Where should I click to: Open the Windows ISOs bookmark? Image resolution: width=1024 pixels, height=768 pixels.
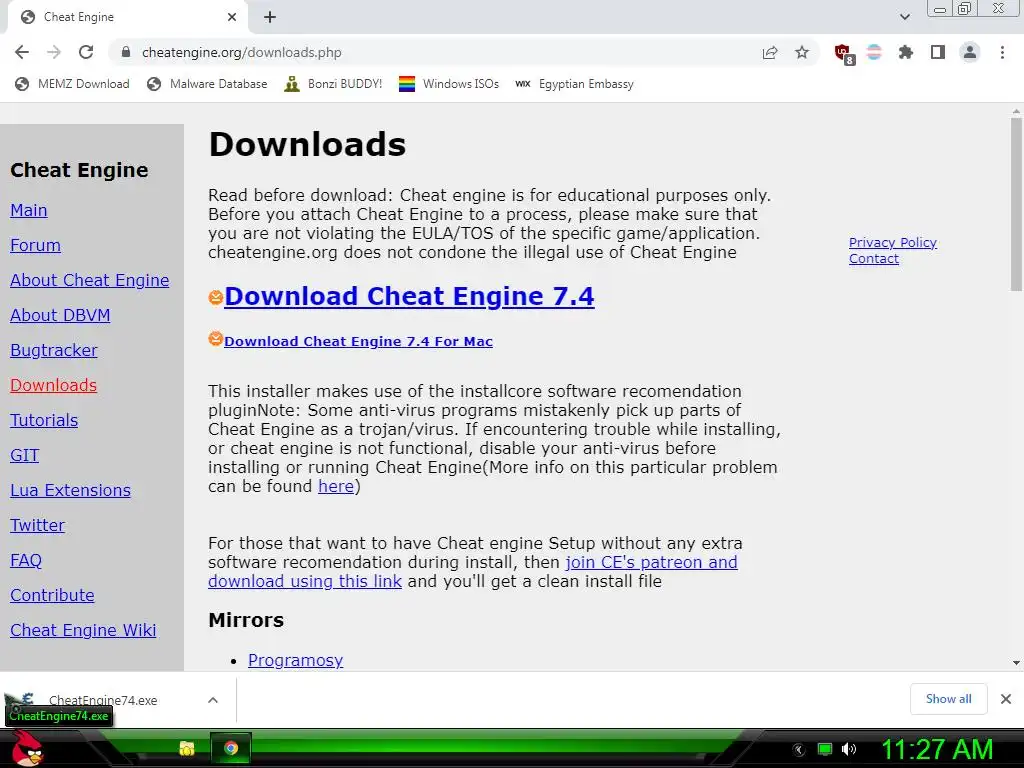tap(449, 84)
